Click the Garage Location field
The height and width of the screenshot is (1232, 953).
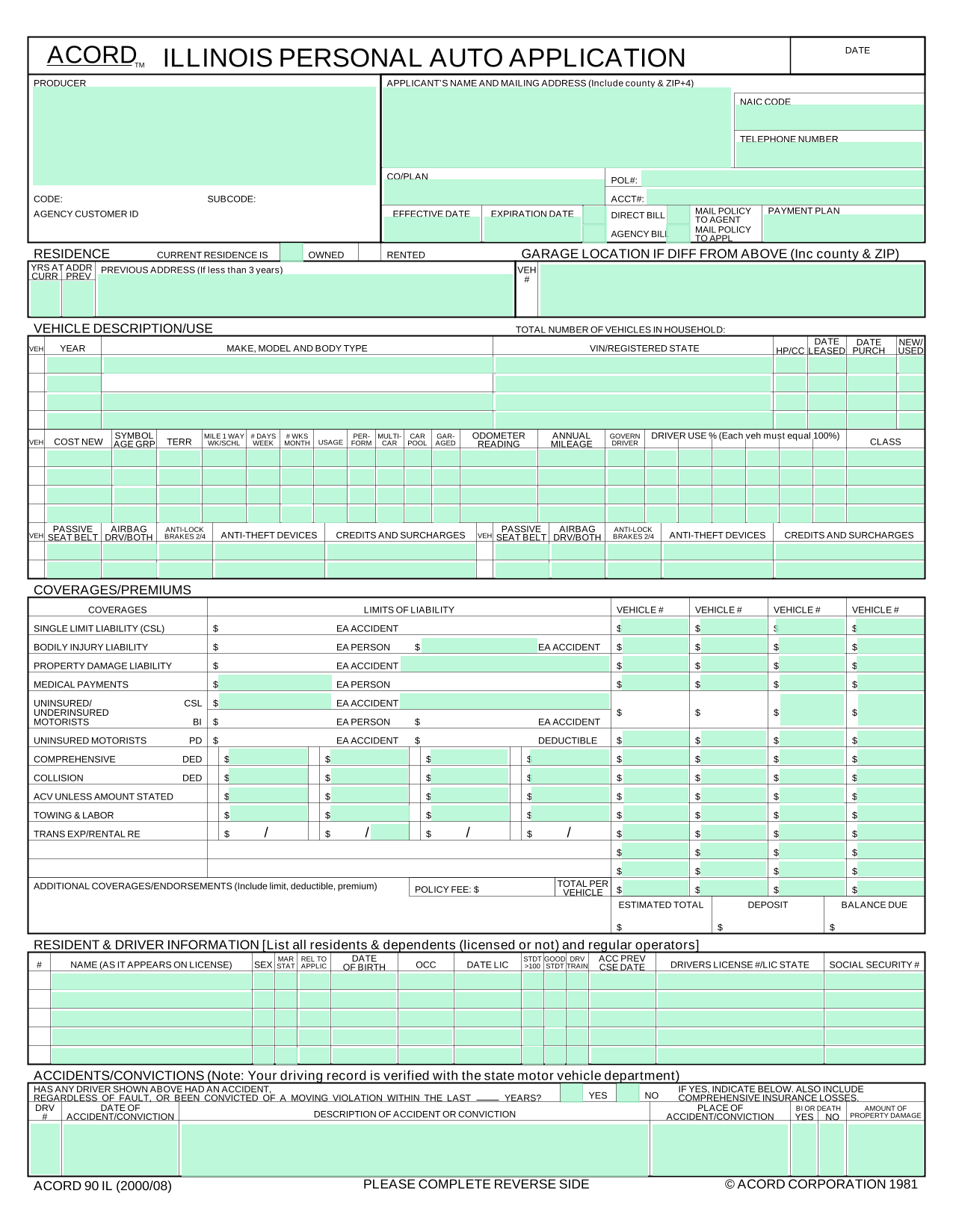coord(732,290)
